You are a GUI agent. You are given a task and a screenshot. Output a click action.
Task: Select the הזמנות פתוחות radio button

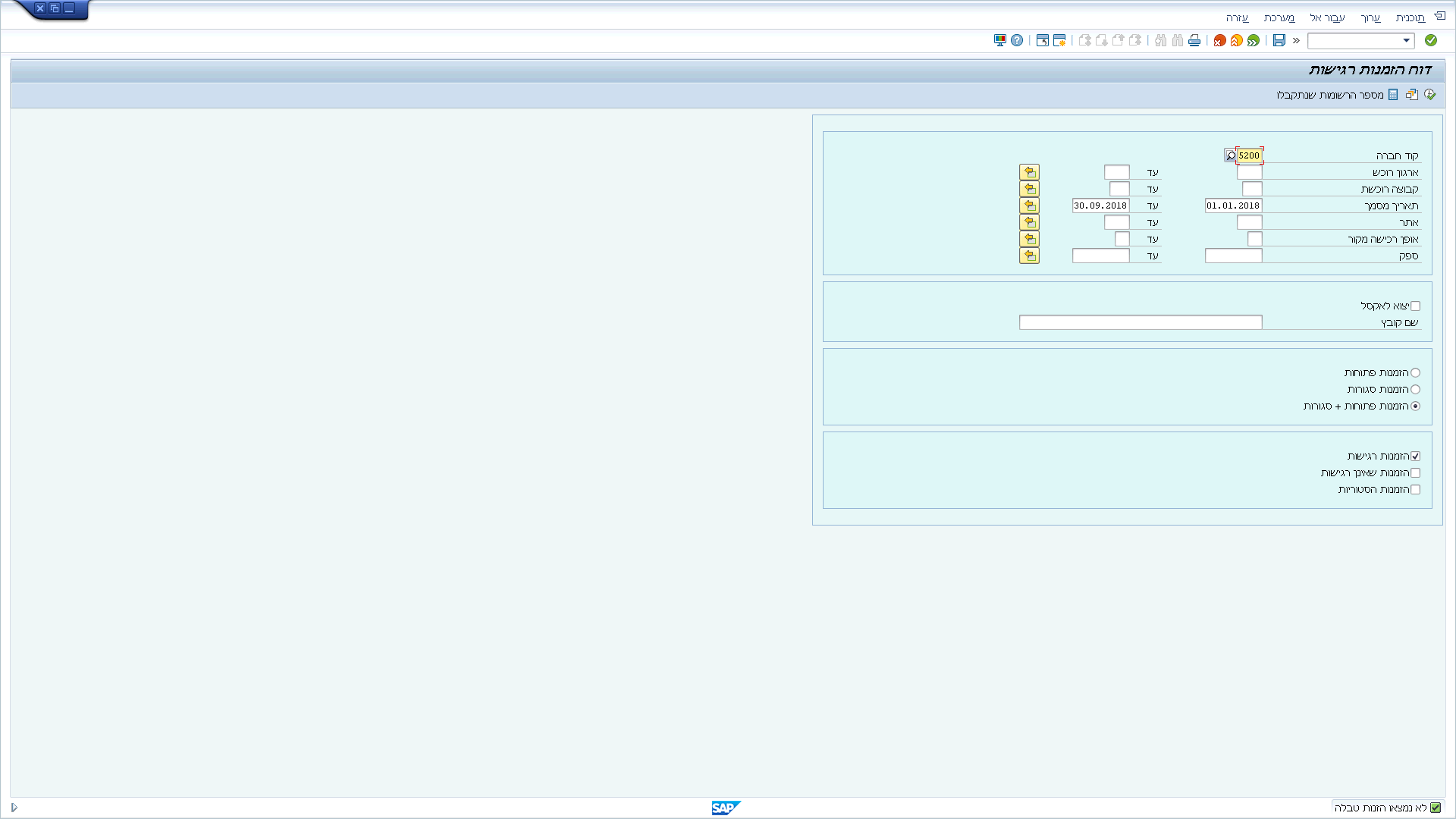point(1415,373)
